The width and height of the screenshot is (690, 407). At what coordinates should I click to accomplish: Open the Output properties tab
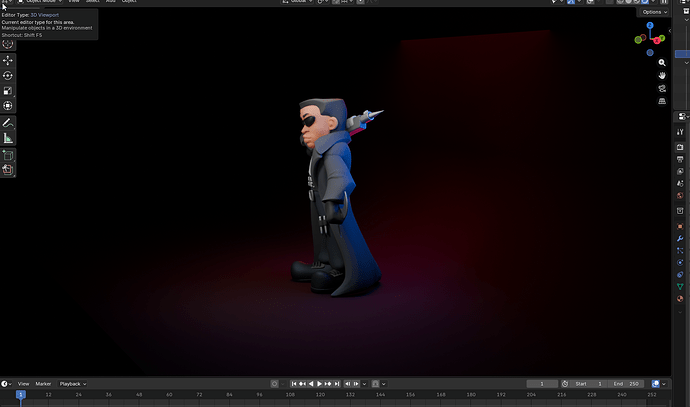(680, 159)
